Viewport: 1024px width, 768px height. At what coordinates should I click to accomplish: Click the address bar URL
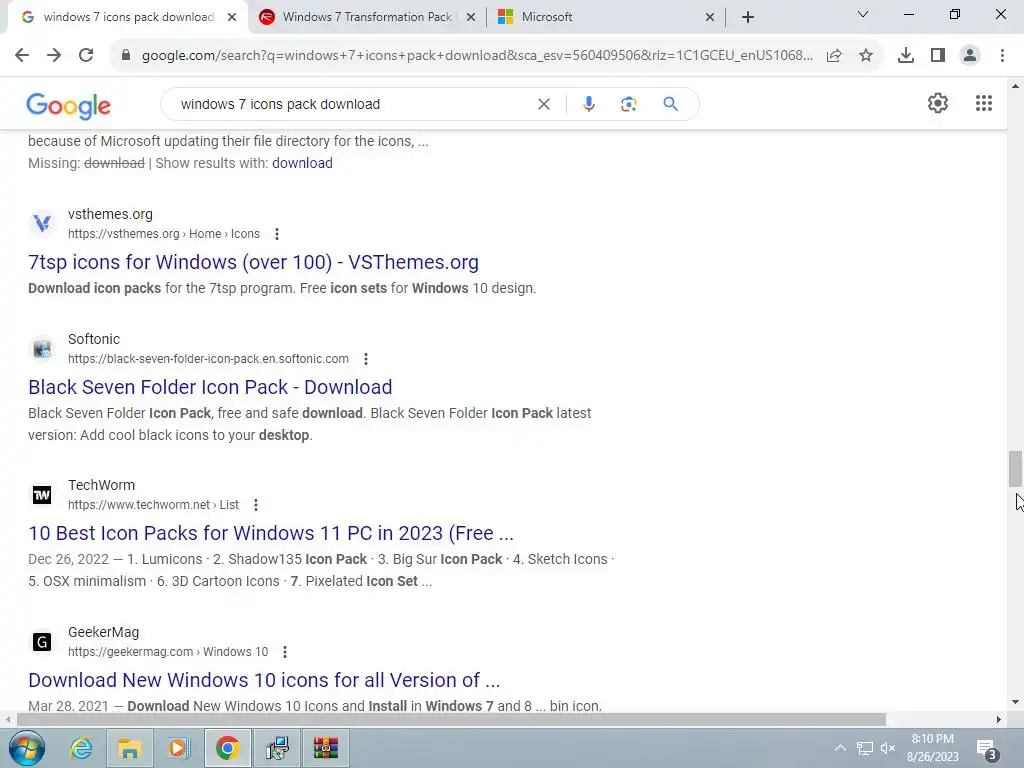tap(477, 56)
